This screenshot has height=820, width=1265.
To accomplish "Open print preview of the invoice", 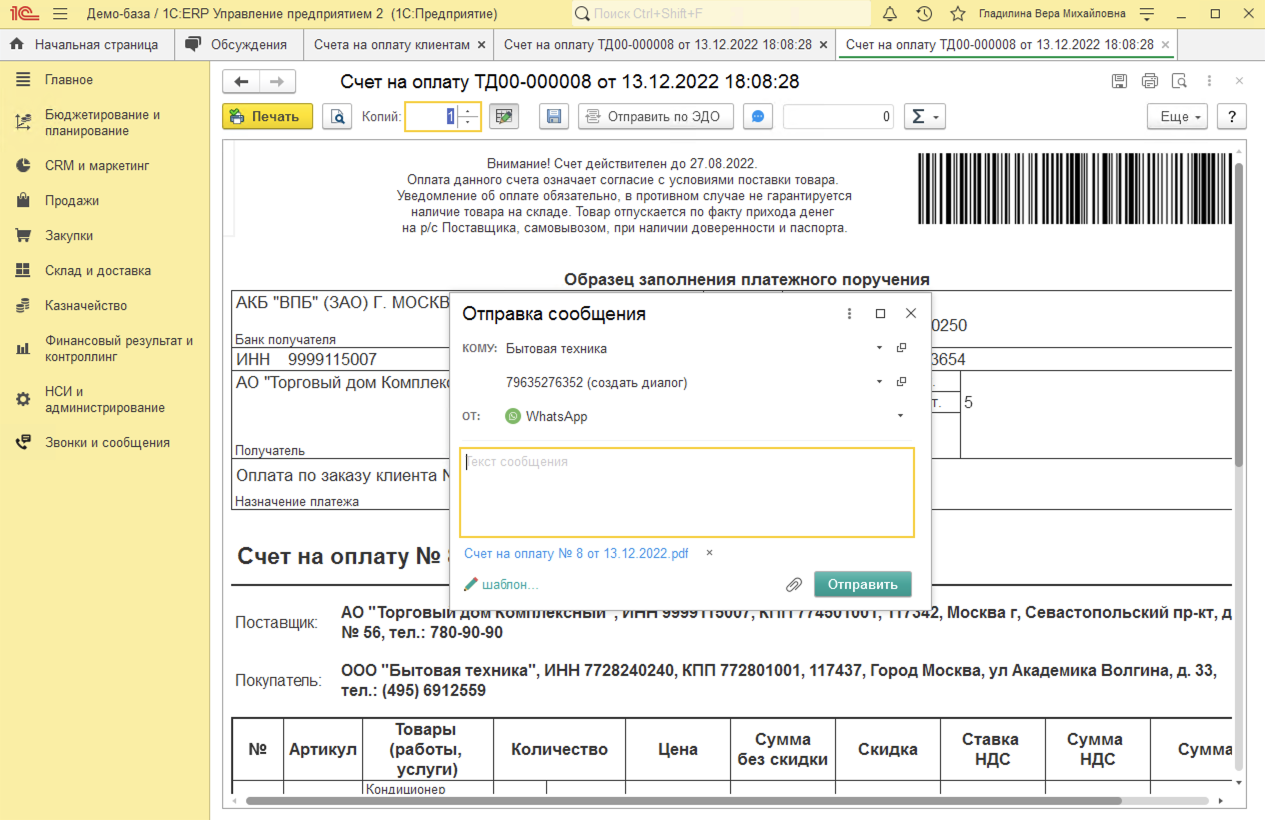I will point(337,116).
